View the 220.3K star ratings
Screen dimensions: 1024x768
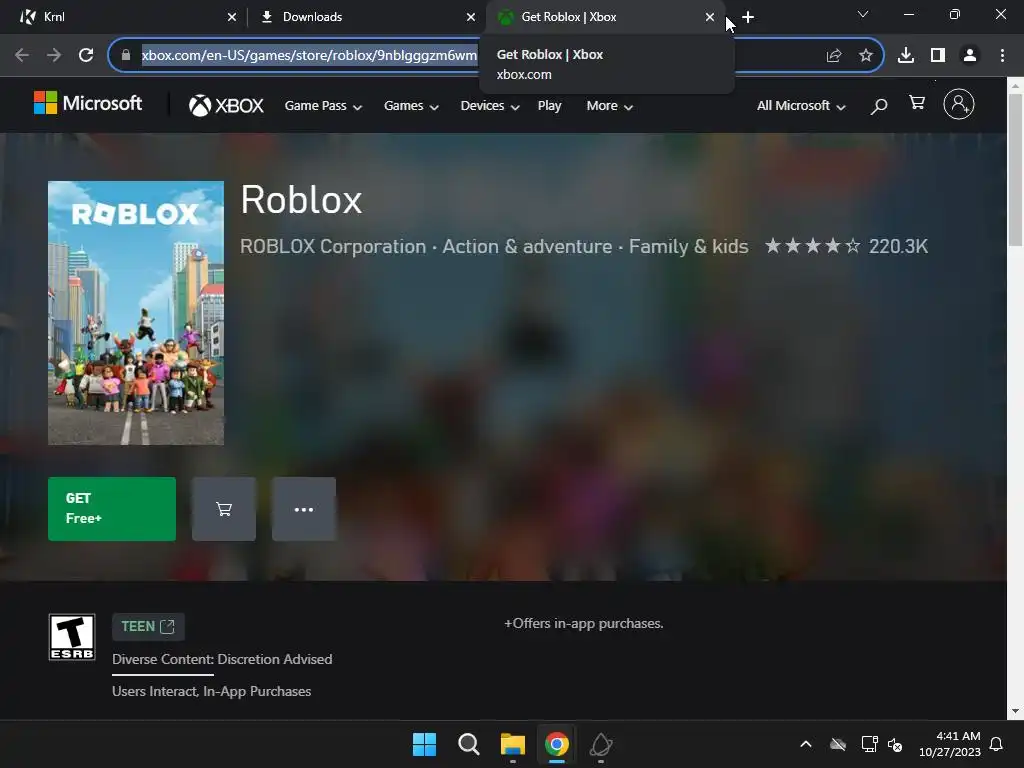tap(846, 246)
